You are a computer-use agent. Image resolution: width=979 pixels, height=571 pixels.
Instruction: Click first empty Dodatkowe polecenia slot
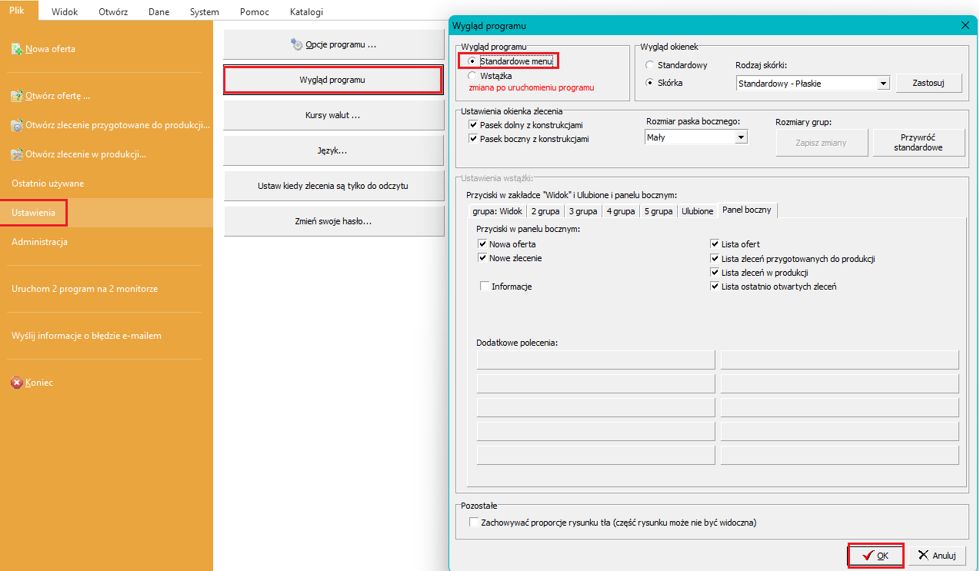596,360
